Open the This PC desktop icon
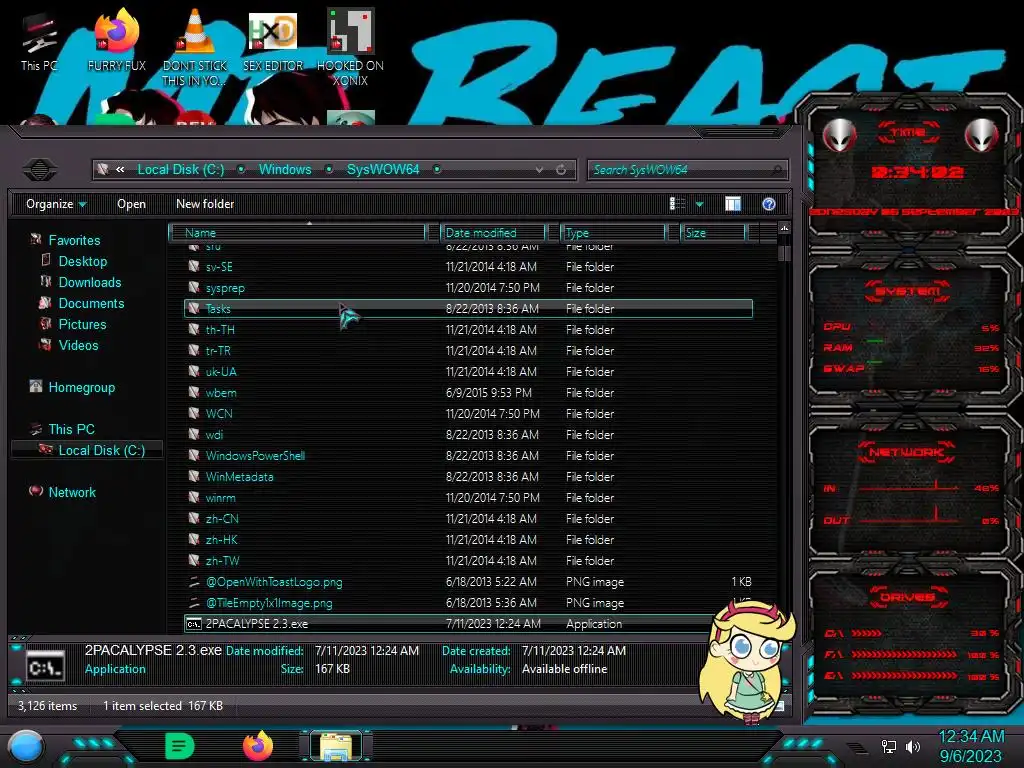 (x=39, y=42)
